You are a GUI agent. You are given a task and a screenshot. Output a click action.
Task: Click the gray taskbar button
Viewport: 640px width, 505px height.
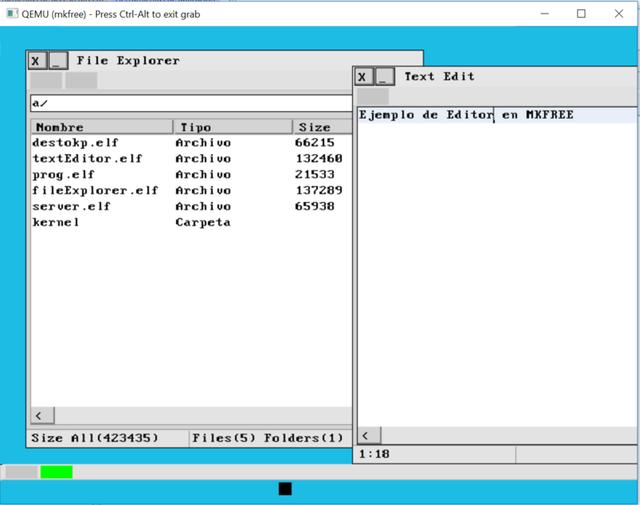(21, 472)
